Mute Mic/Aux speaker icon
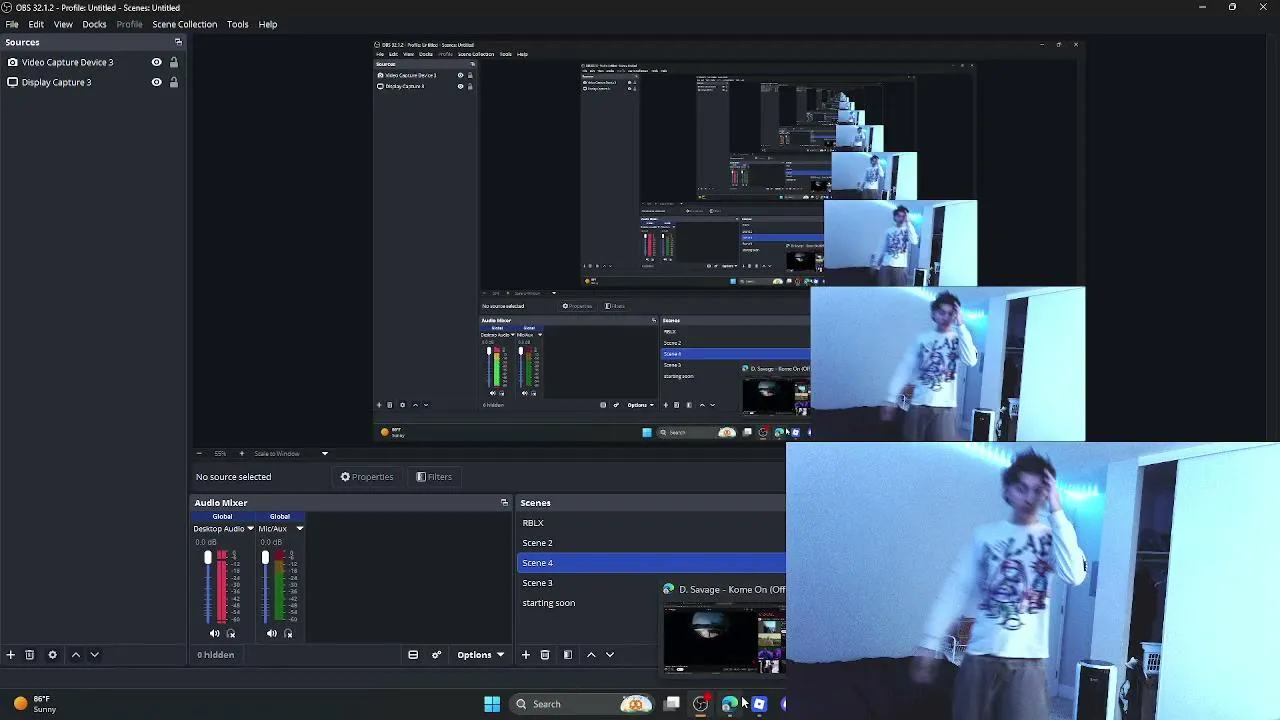Viewport: 1280px width, 720px height. [x=271, y=633]
